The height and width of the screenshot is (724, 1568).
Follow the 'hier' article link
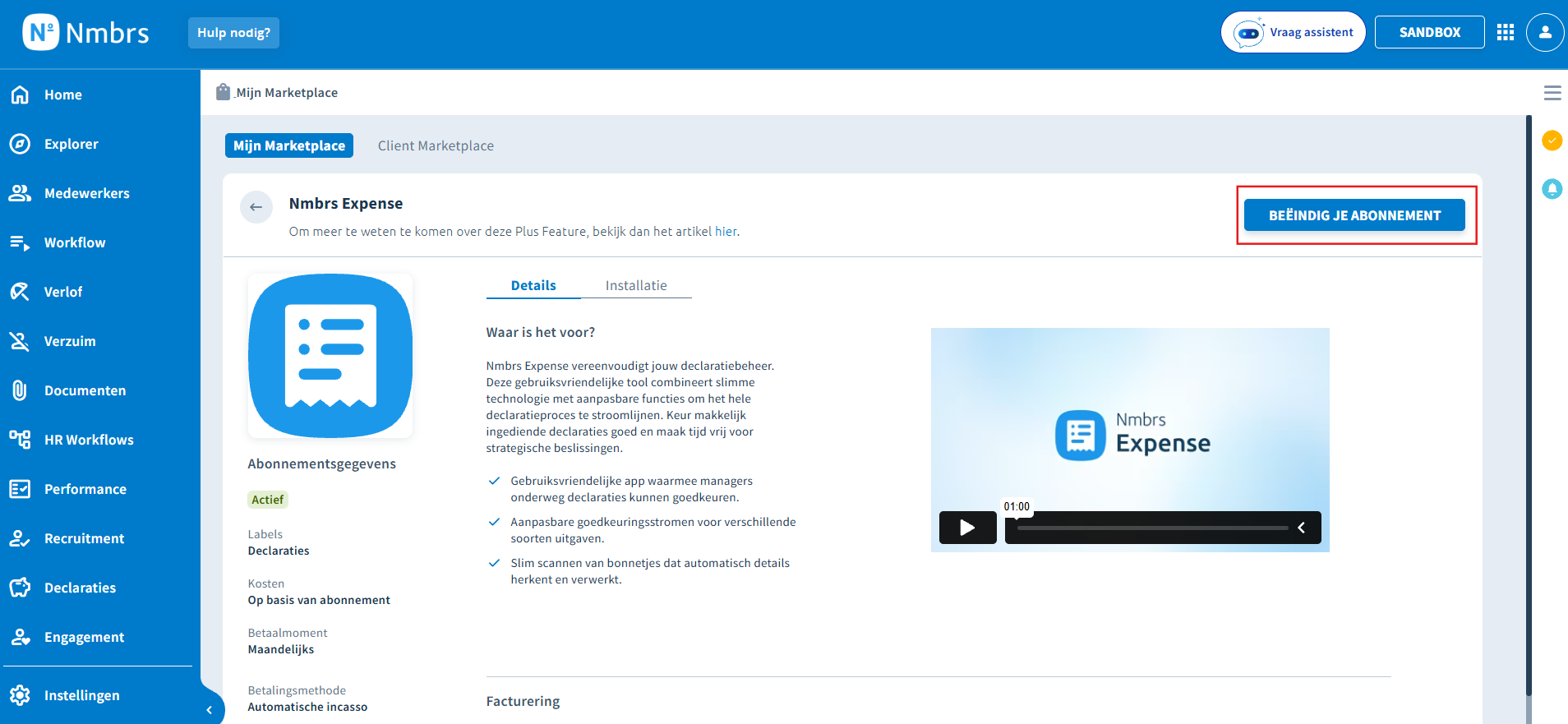pos(726,232)
